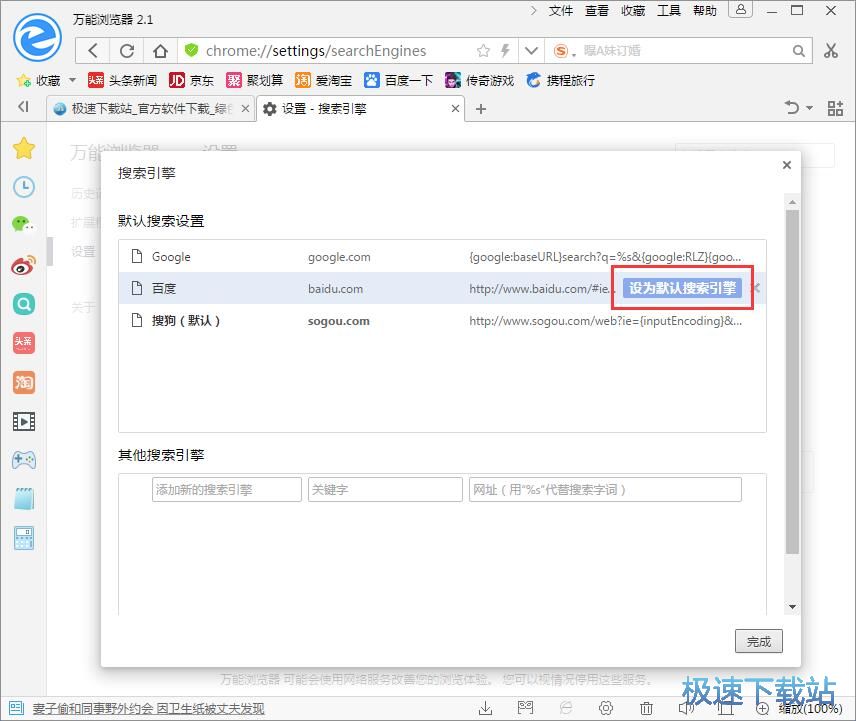Screen dimensions: 856x721
Task: Open 爱淘宝 bookmark
Action: (323, 81)
